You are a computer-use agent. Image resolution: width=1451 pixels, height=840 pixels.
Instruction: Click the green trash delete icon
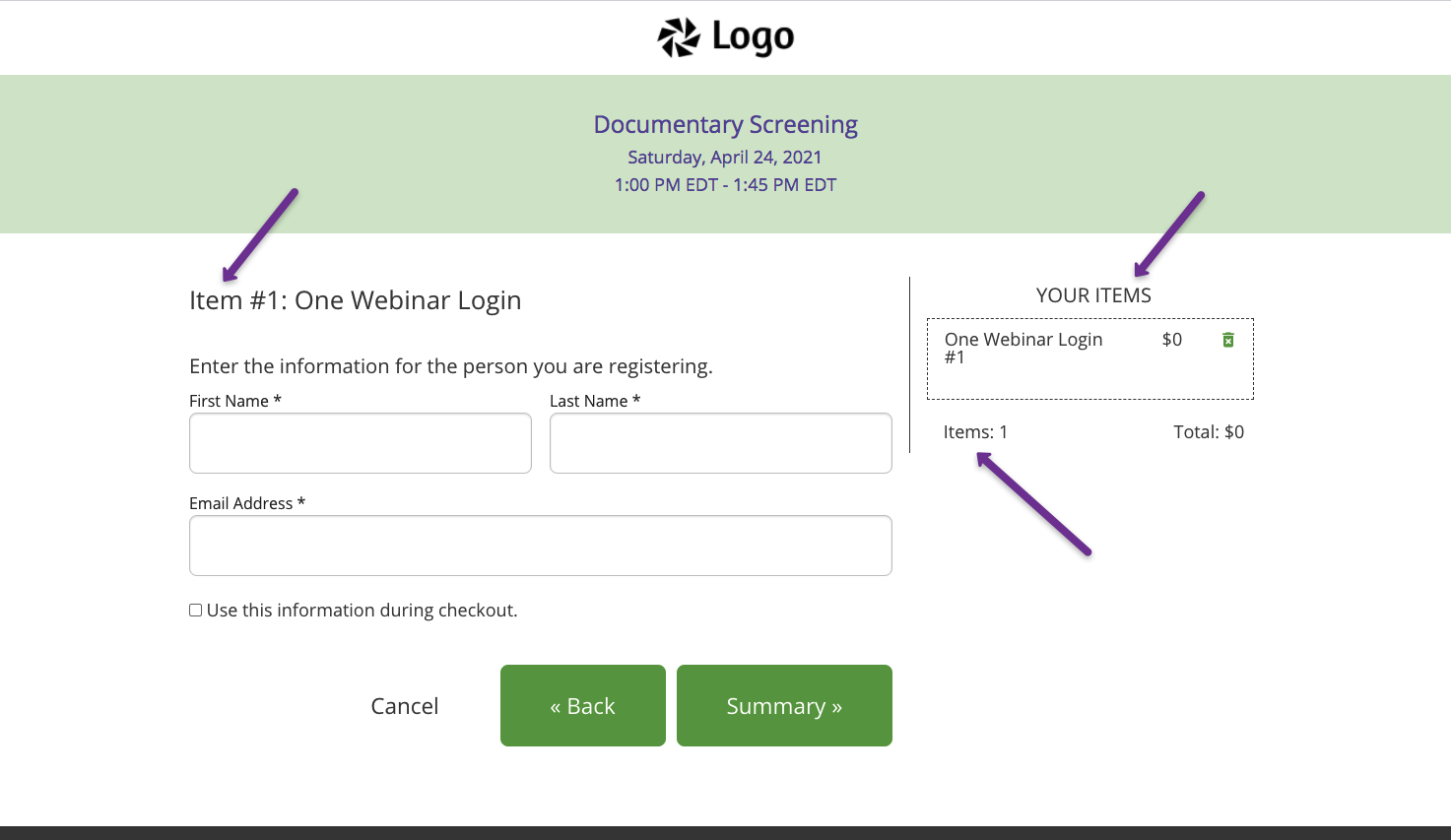(1228, 340)
